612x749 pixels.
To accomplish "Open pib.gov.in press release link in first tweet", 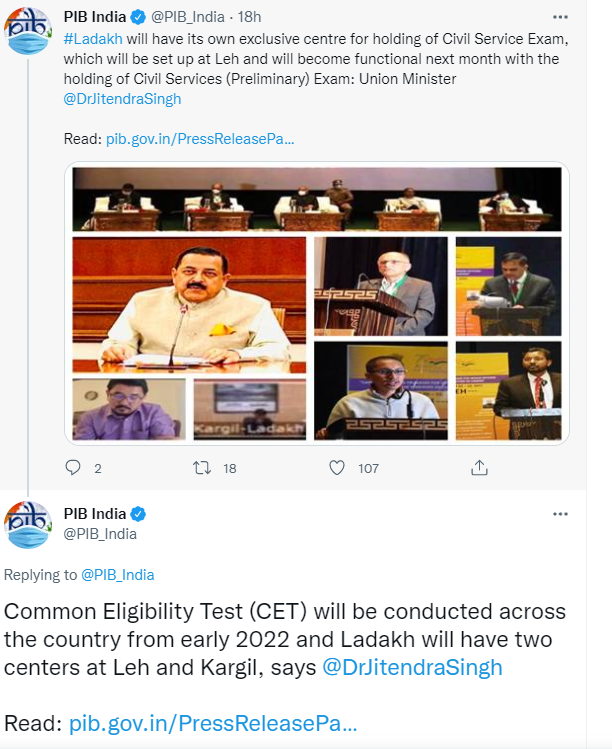I will click(200, 139).
